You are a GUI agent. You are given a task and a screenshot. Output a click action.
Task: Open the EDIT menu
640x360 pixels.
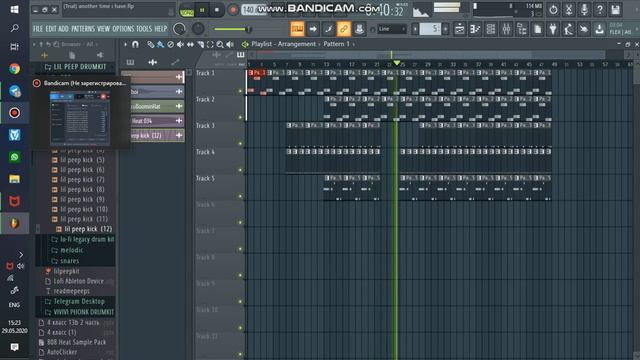[51, 29]
